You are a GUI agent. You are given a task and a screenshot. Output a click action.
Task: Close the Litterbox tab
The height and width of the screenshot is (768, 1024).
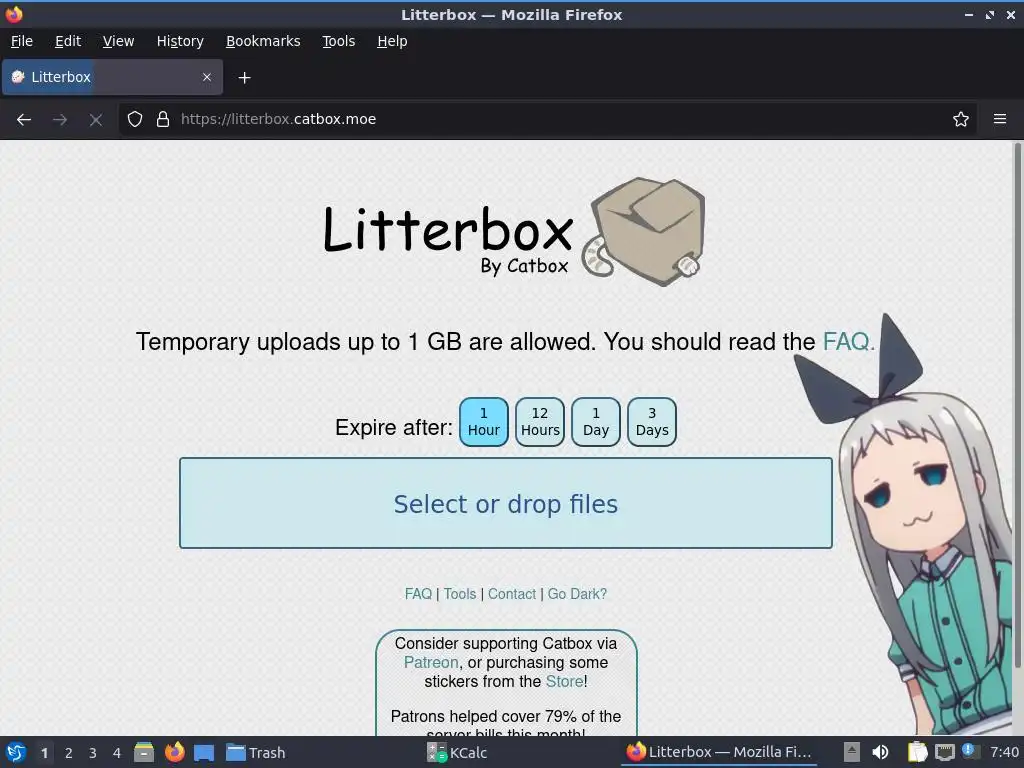(x=207, y=77)
